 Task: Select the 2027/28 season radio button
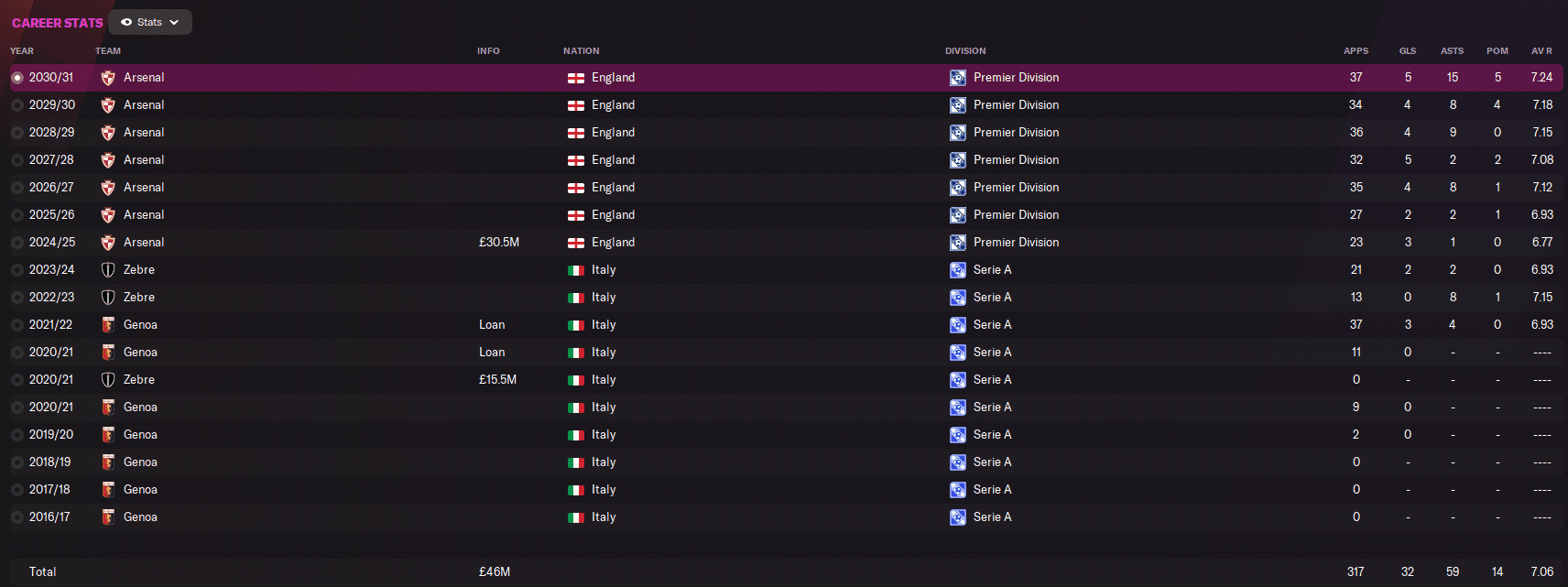click(x=17, y=160)
